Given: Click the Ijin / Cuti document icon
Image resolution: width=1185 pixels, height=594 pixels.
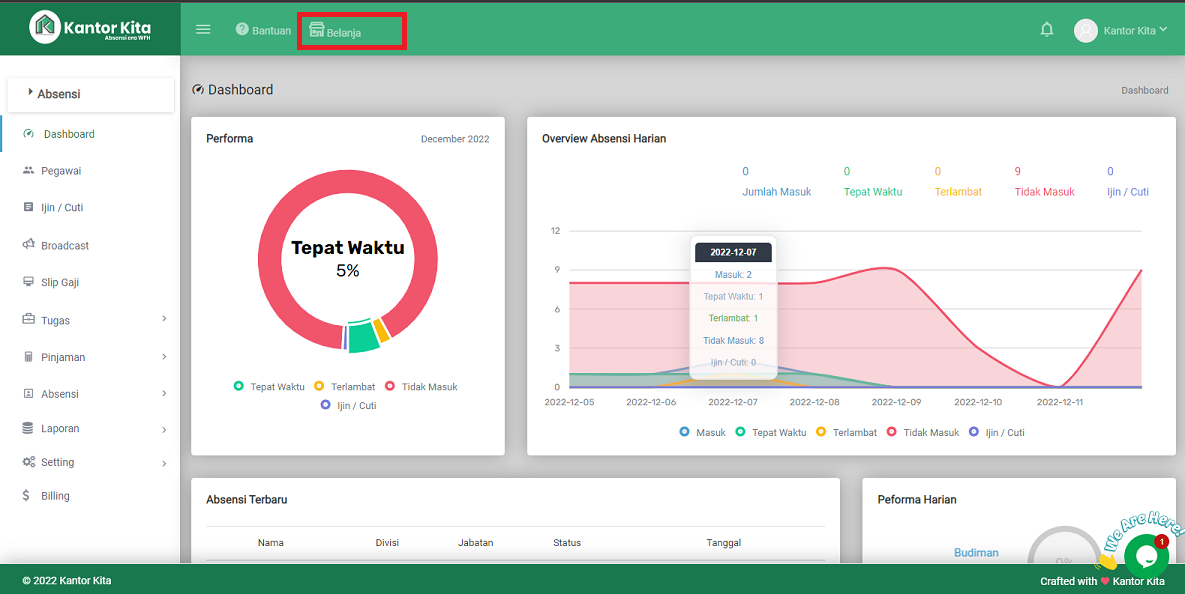Looking at the screenshot, I should [29, 207].
